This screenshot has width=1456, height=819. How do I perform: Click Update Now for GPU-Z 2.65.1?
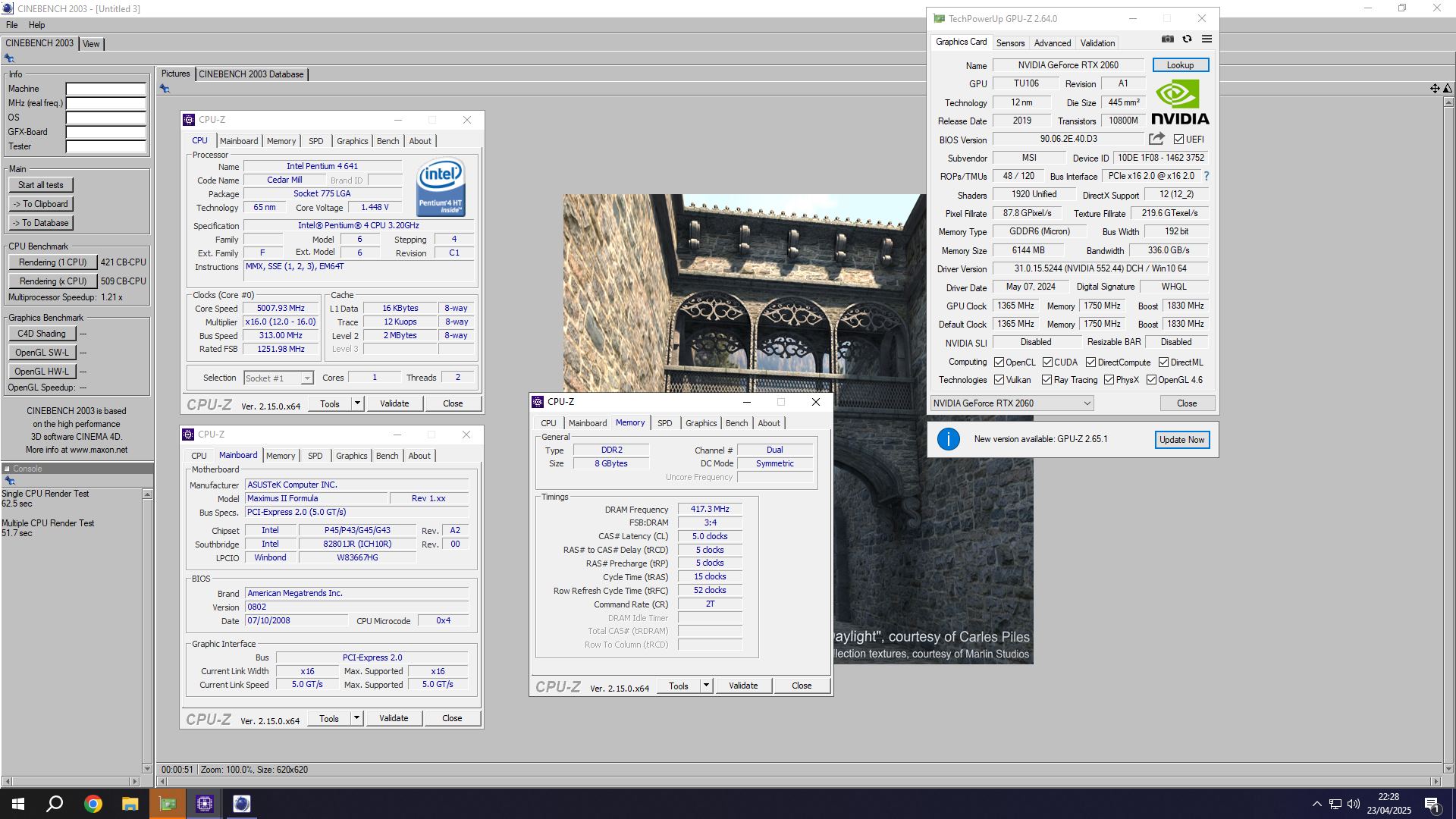[1181, 440]
